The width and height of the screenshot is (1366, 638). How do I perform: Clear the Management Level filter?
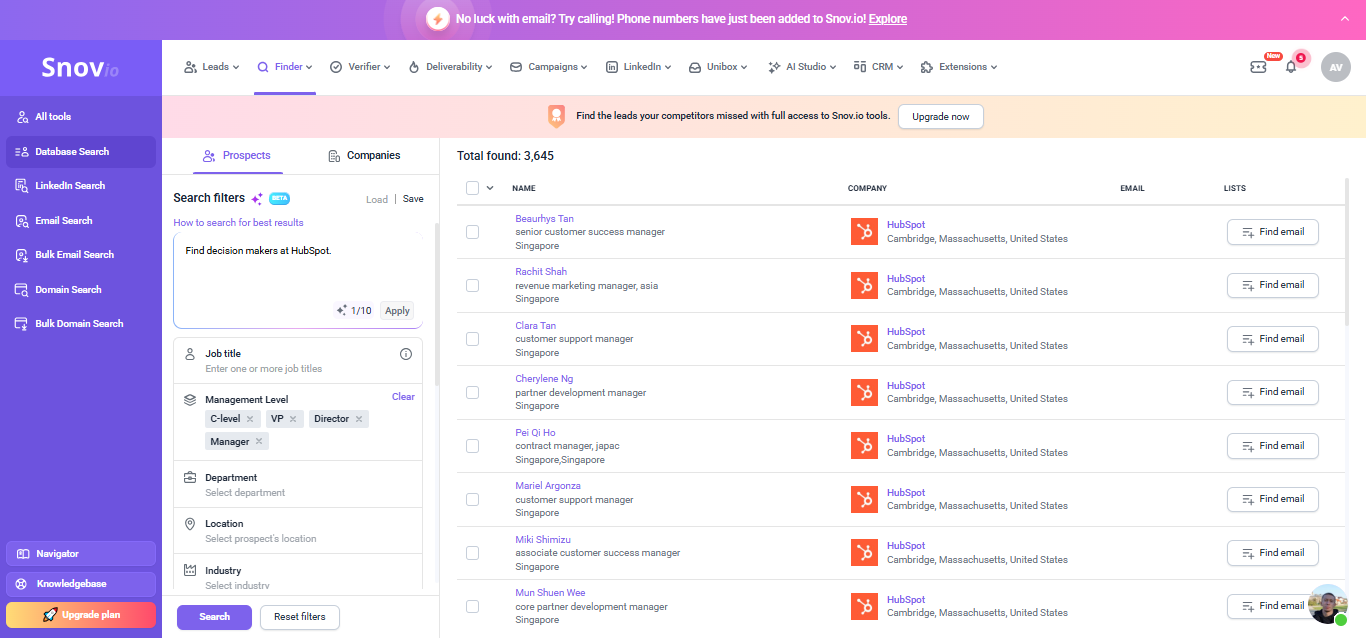point(403,397)
